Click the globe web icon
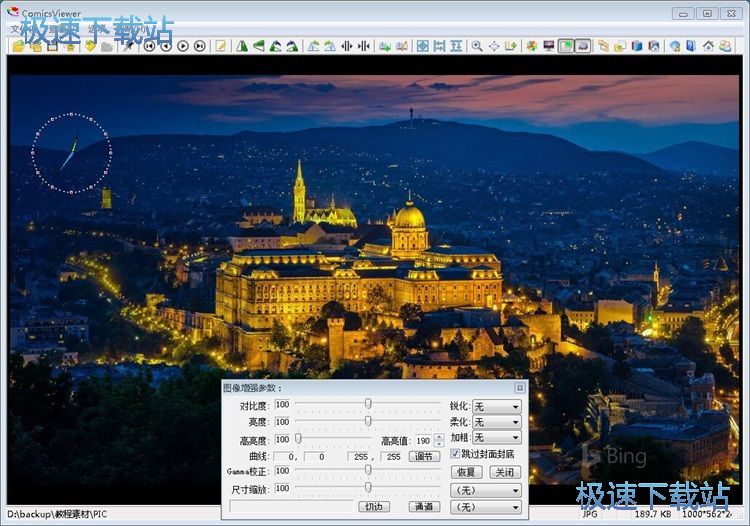 tap(675, 46)
